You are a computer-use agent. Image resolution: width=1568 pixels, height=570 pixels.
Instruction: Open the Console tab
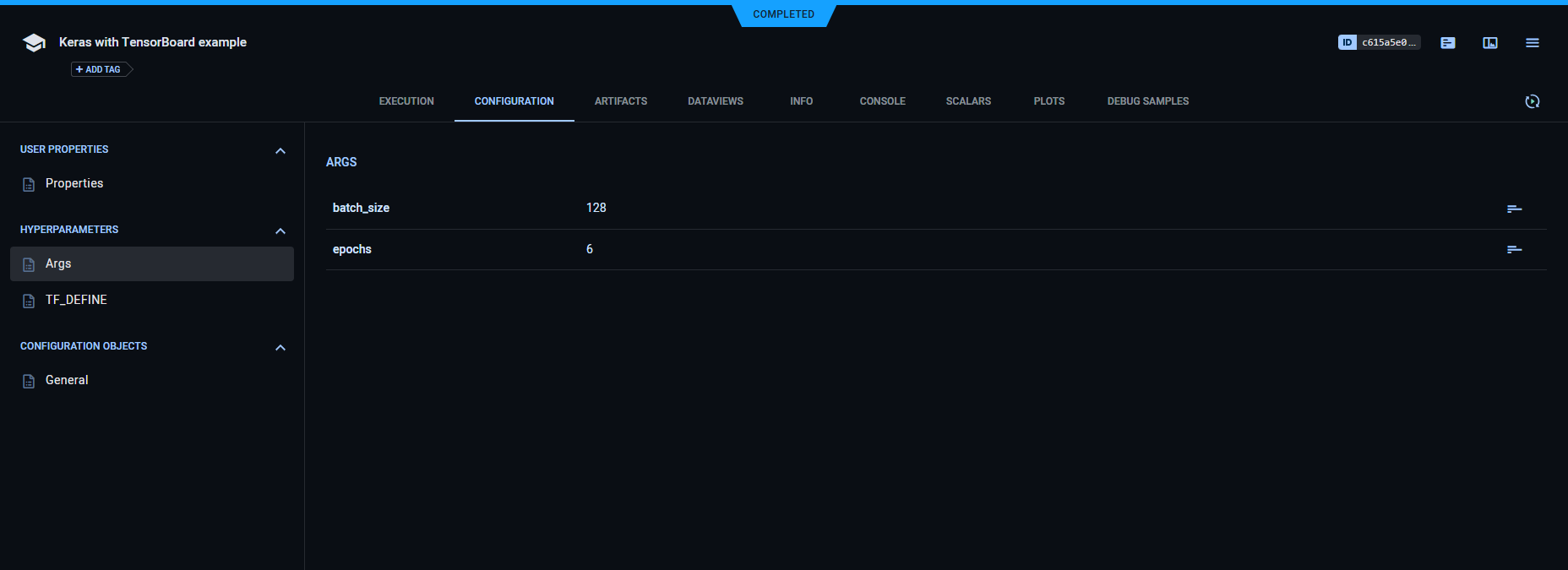coord(882,101)
